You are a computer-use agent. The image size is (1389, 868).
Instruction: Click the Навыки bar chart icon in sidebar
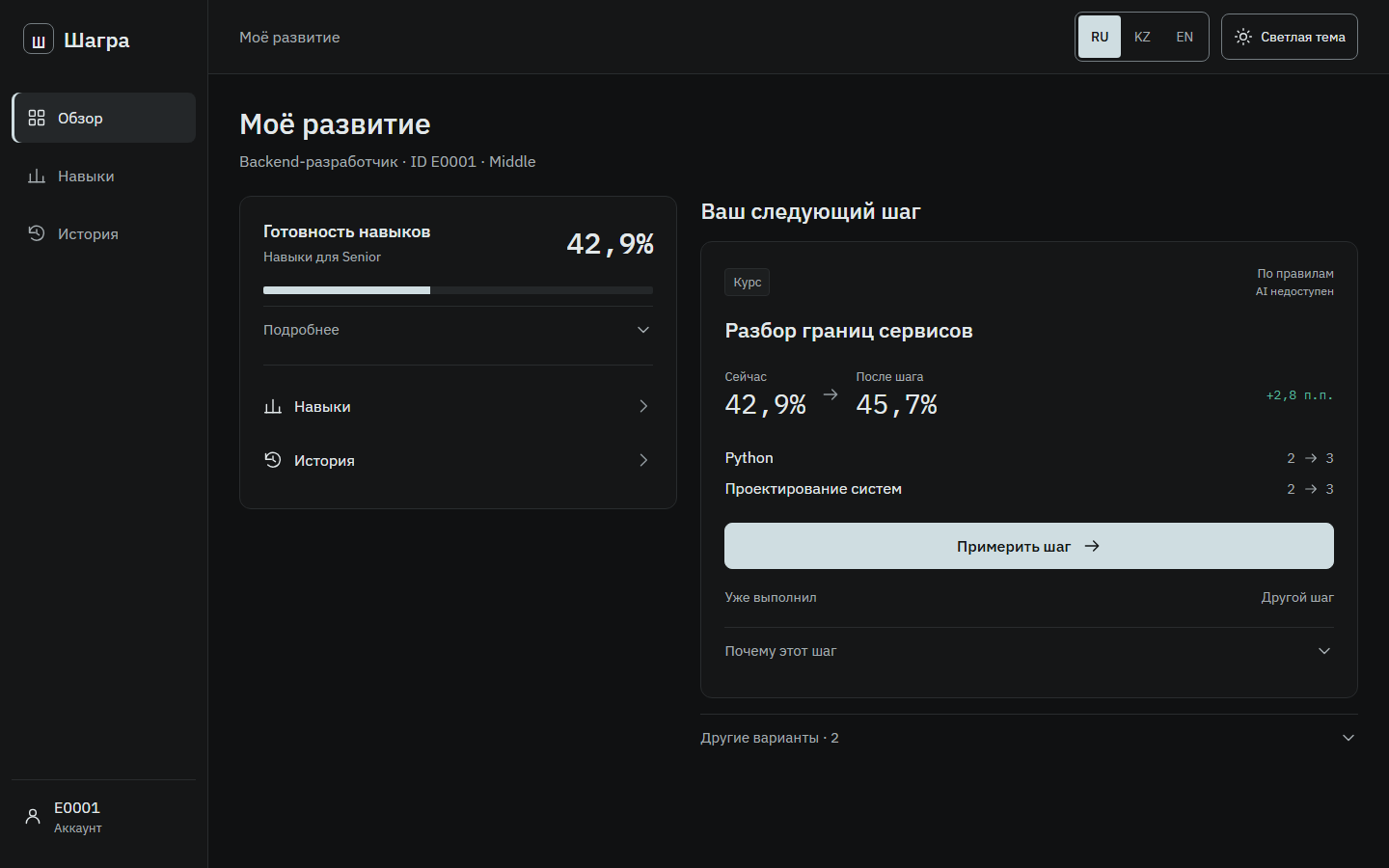[37, 176]
